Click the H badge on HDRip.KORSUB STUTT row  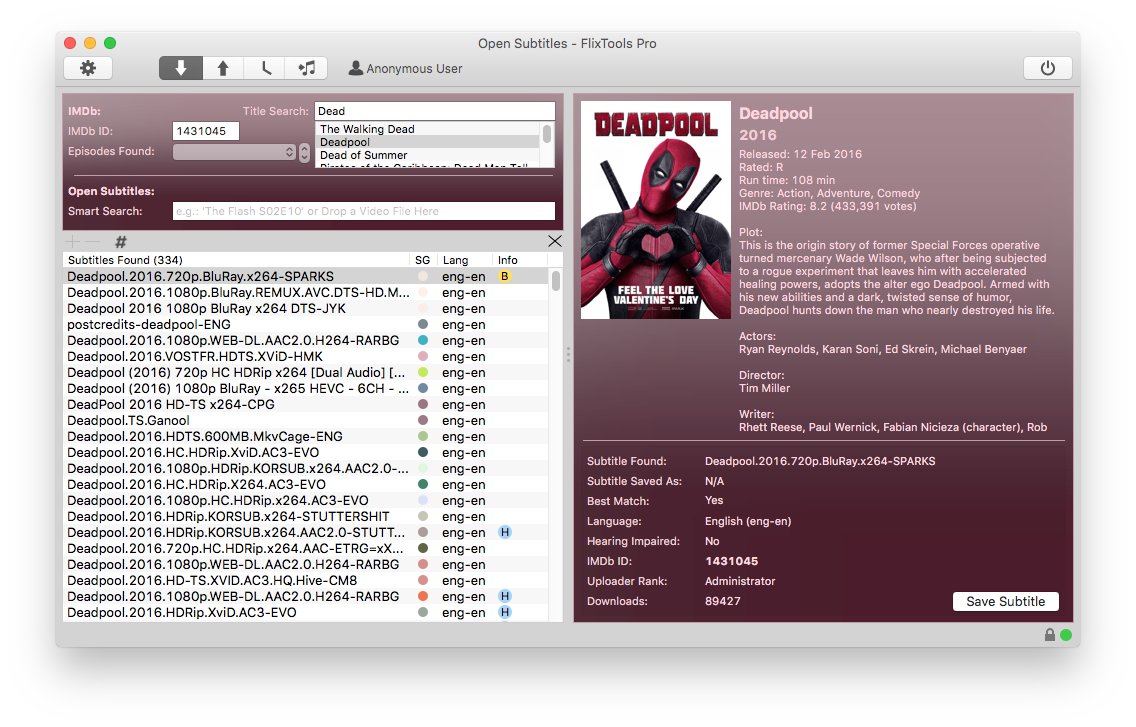(505, 532)
